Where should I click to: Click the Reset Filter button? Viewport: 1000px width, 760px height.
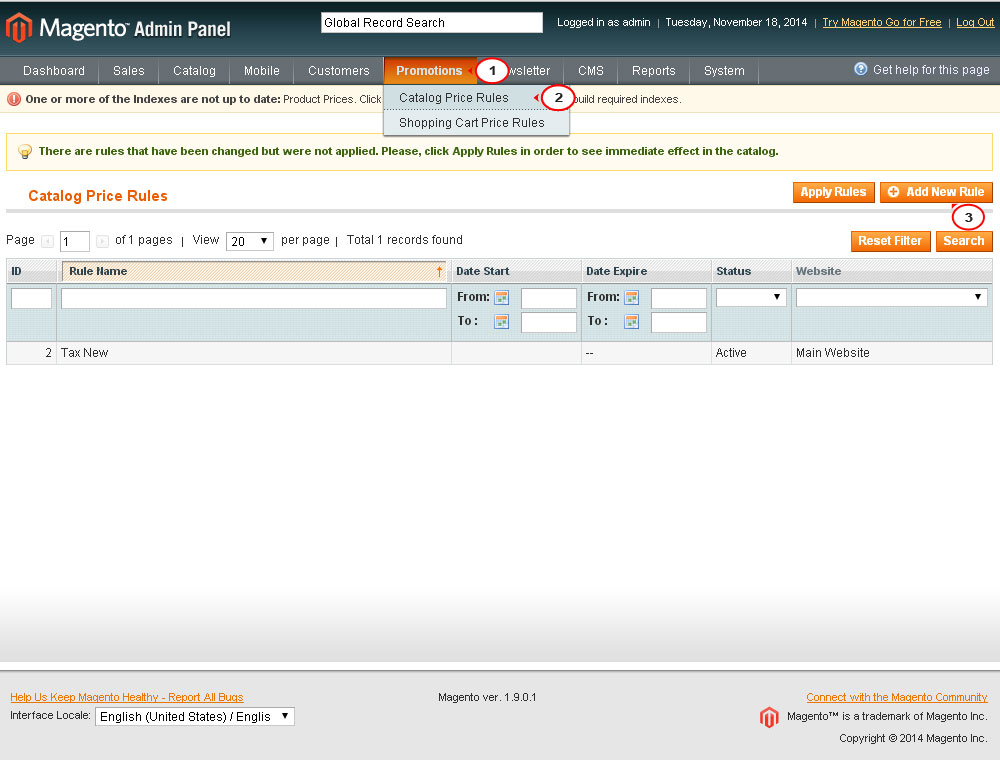click(890, 241)
